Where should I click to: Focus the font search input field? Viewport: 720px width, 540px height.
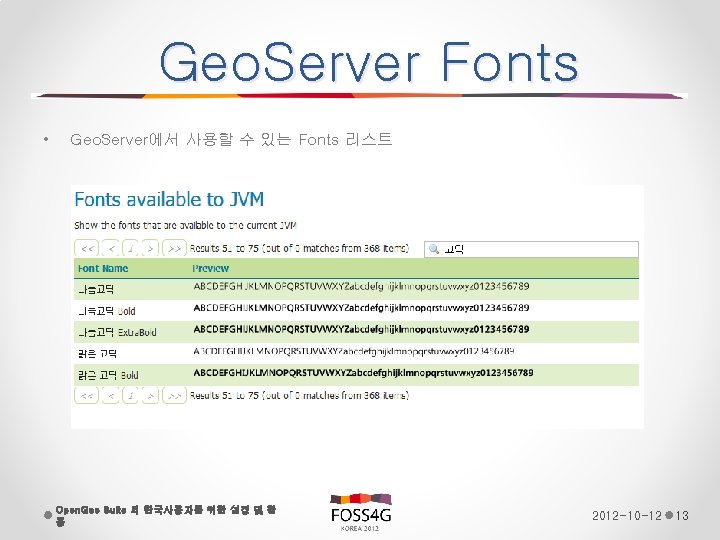531,249
